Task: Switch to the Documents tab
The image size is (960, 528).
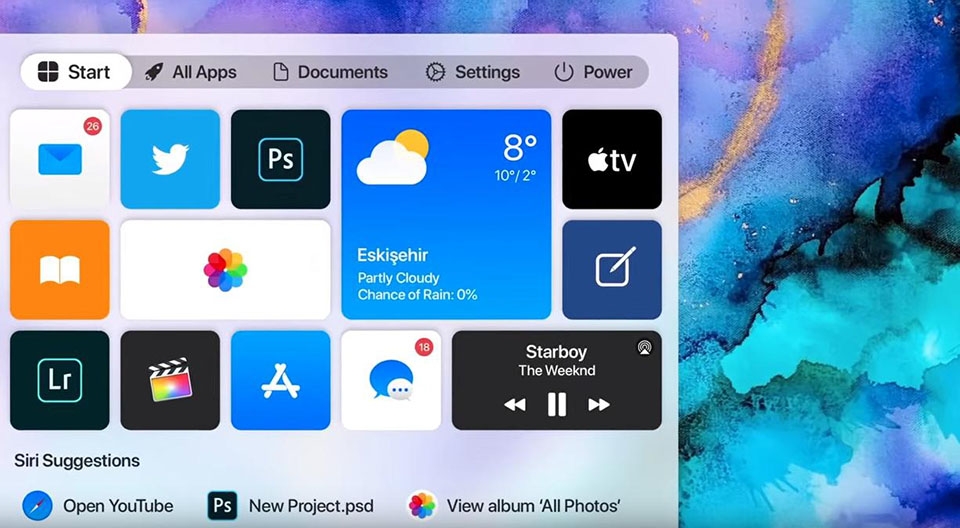Action: click(331, 72)
